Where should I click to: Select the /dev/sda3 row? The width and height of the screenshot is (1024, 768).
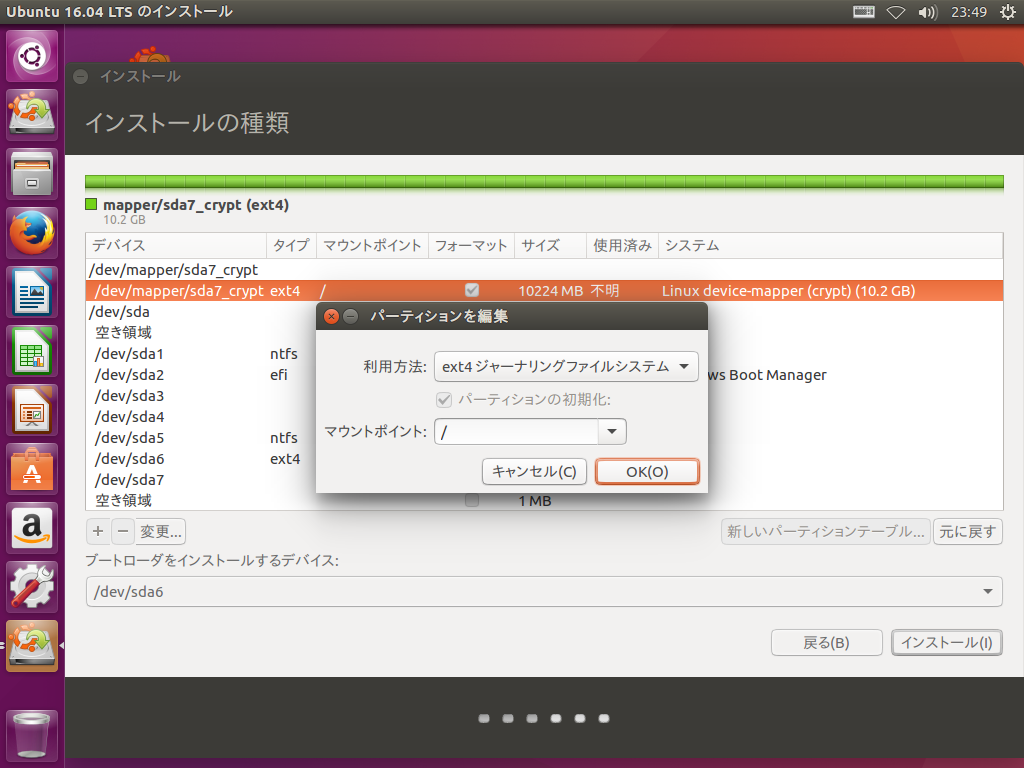(x=200, y=396)
